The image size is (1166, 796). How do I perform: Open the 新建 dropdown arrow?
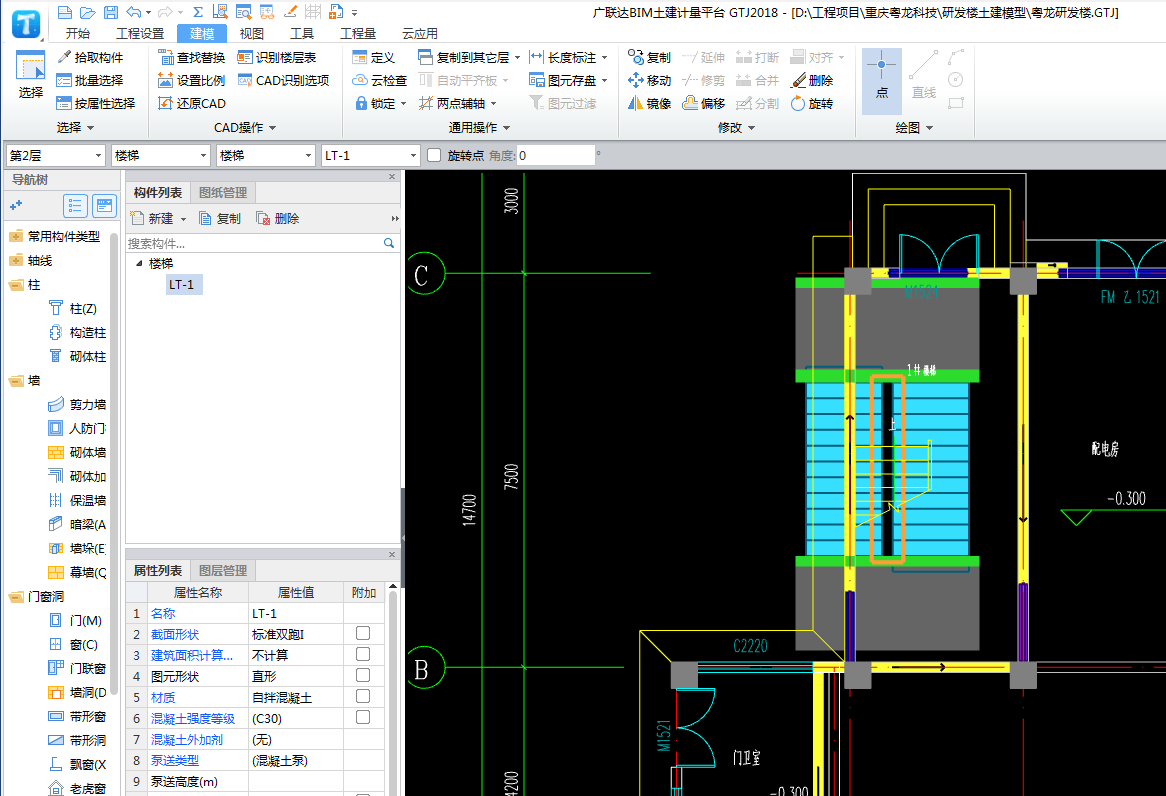click(184, 219)
